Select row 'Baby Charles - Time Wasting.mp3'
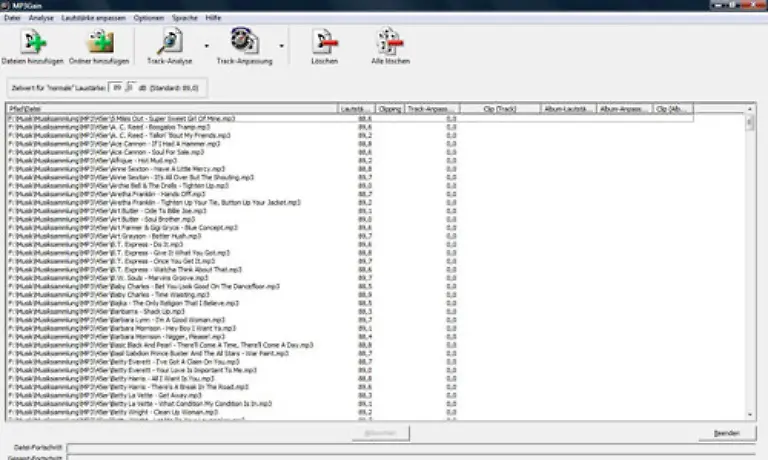768x460 pixels. click(x=350, y=294)
